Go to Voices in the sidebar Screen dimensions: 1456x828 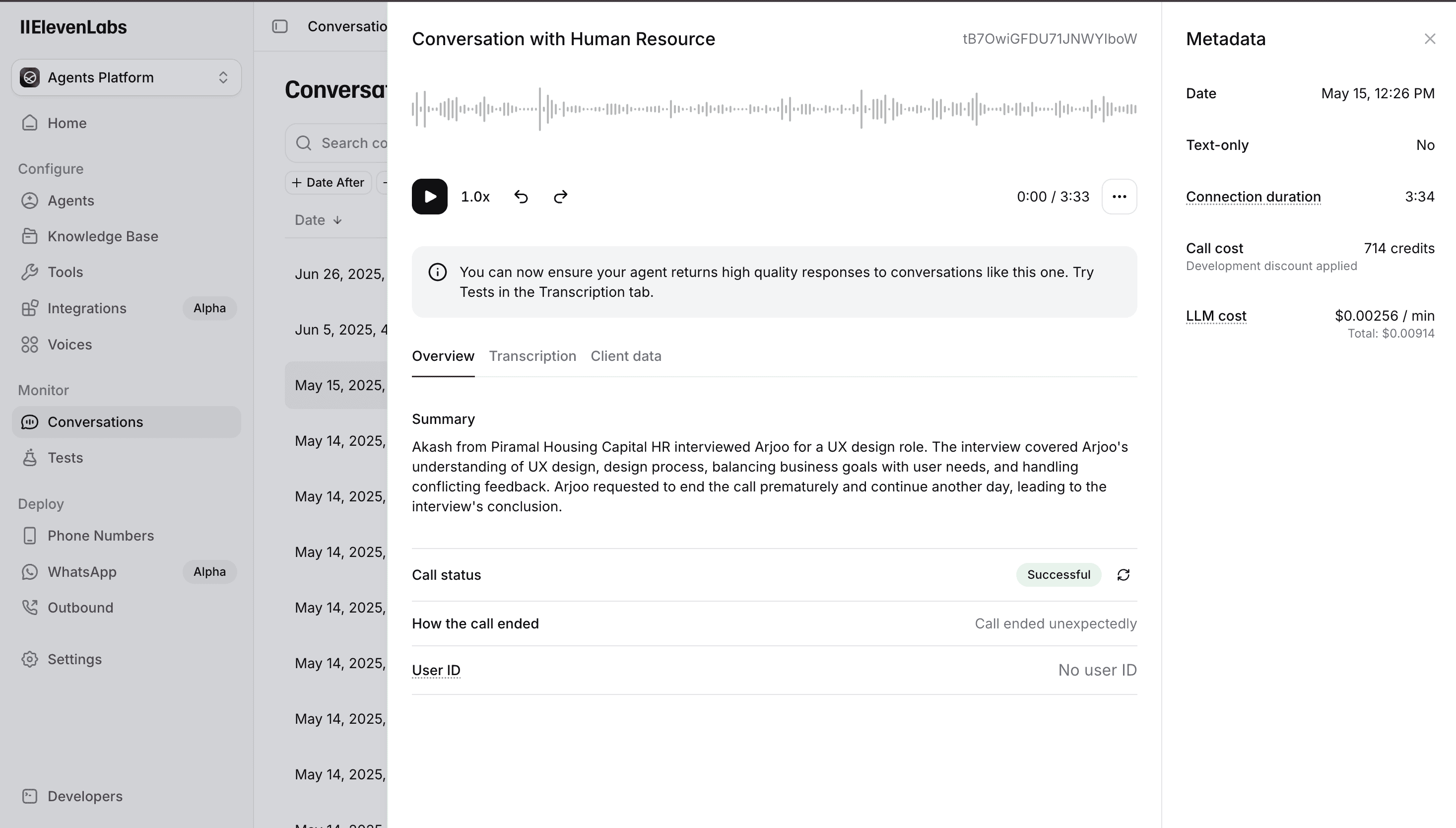tap(69, 345)
